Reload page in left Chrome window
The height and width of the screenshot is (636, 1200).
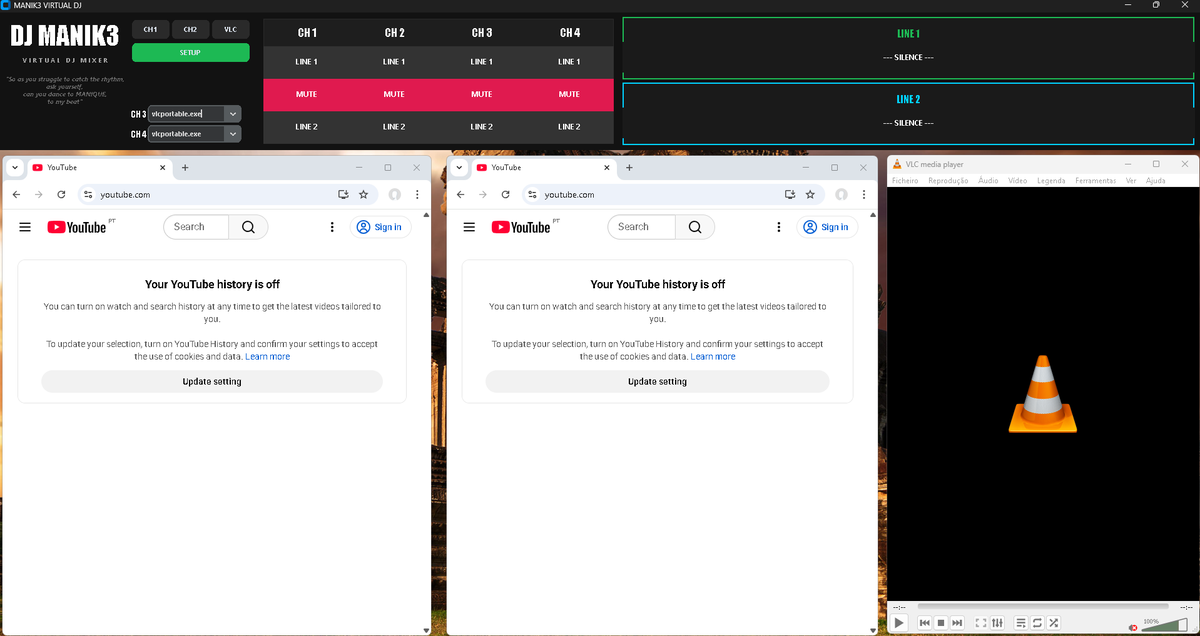click(61, 195)
